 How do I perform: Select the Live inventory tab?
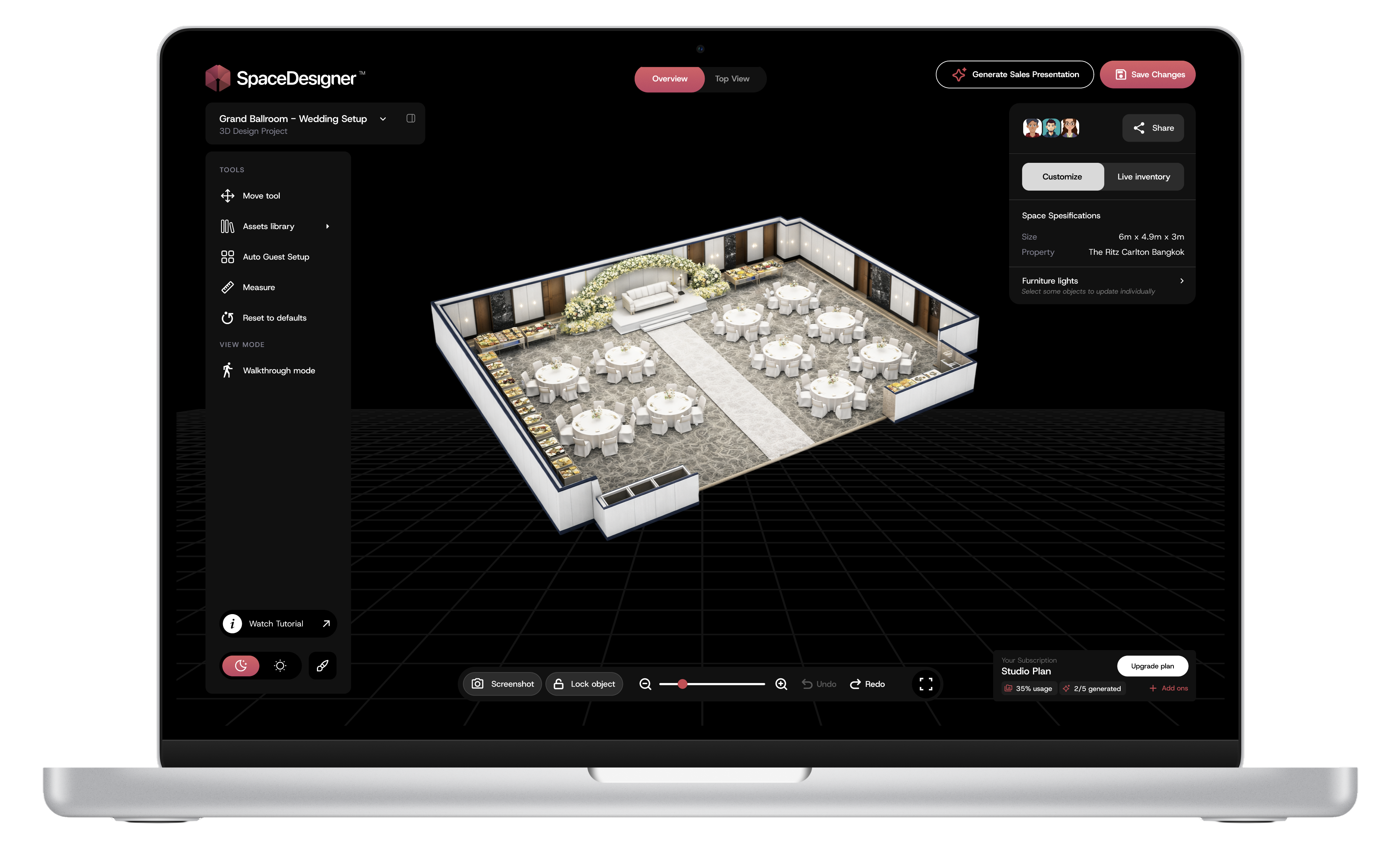coord(1143,177)
